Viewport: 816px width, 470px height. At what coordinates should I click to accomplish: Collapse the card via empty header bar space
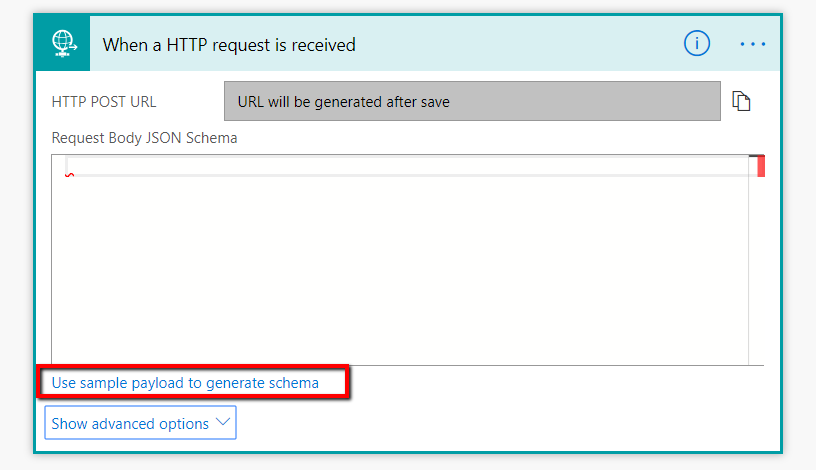click(x=520, y=45)
